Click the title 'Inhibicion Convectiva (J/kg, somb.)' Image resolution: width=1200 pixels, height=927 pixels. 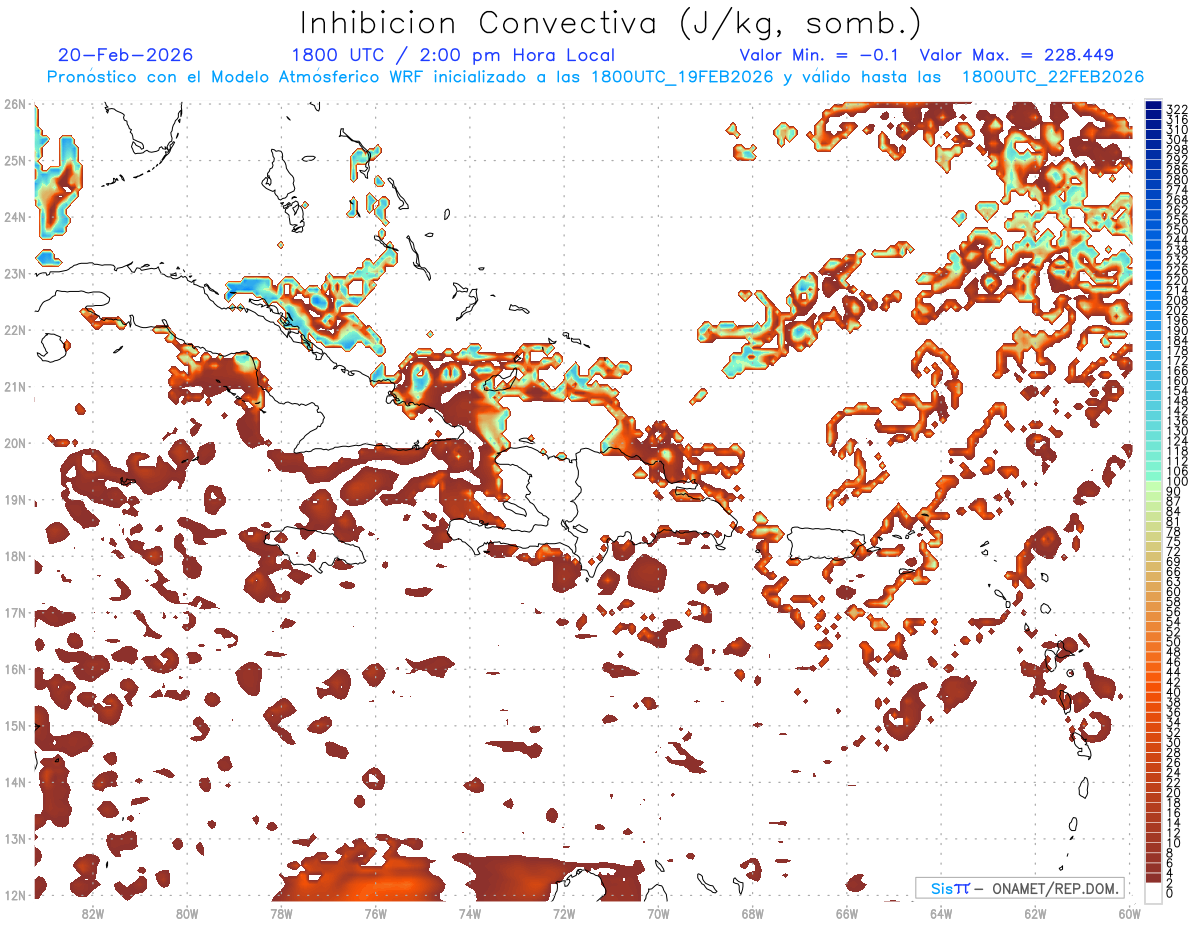click(611, 24)
